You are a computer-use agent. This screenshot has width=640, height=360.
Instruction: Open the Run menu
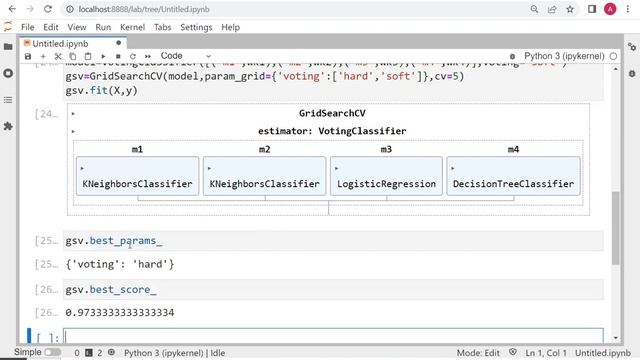pos(103,27)
